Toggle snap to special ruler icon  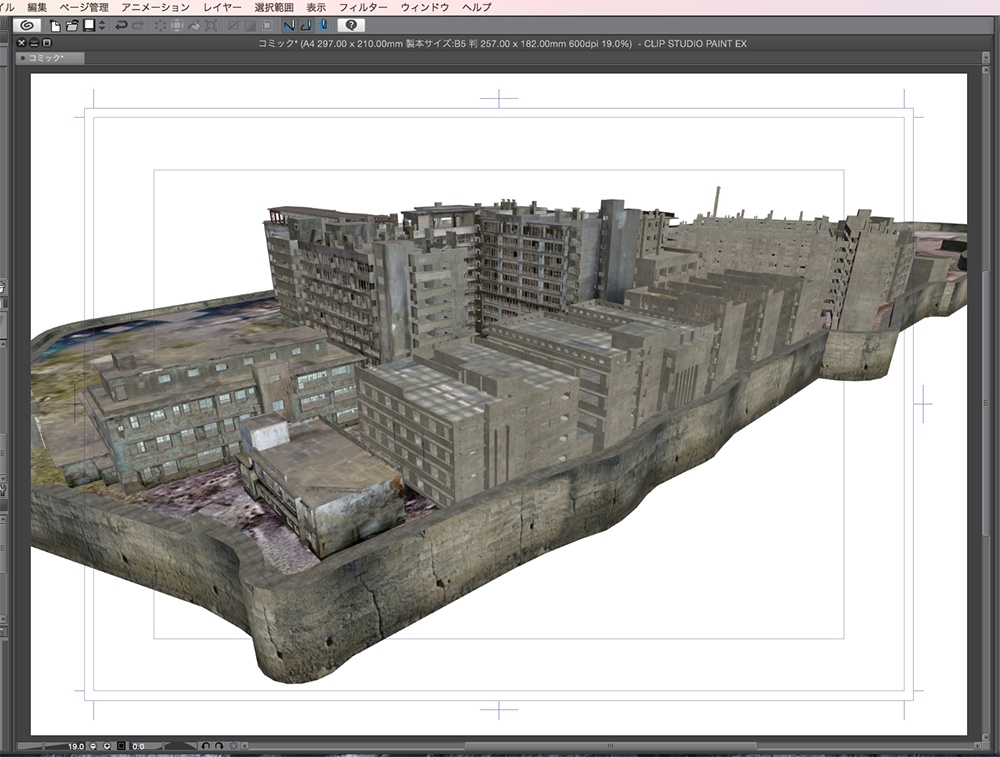[304, 25]
